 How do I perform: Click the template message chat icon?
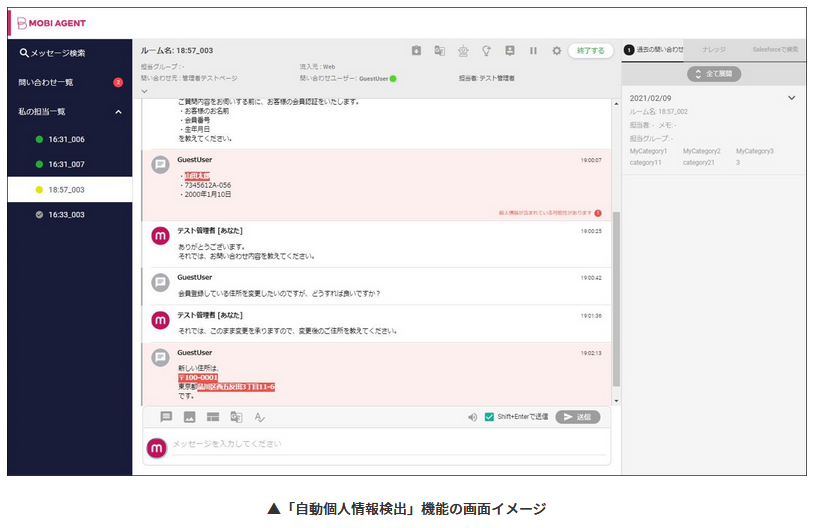coord(166,417)
